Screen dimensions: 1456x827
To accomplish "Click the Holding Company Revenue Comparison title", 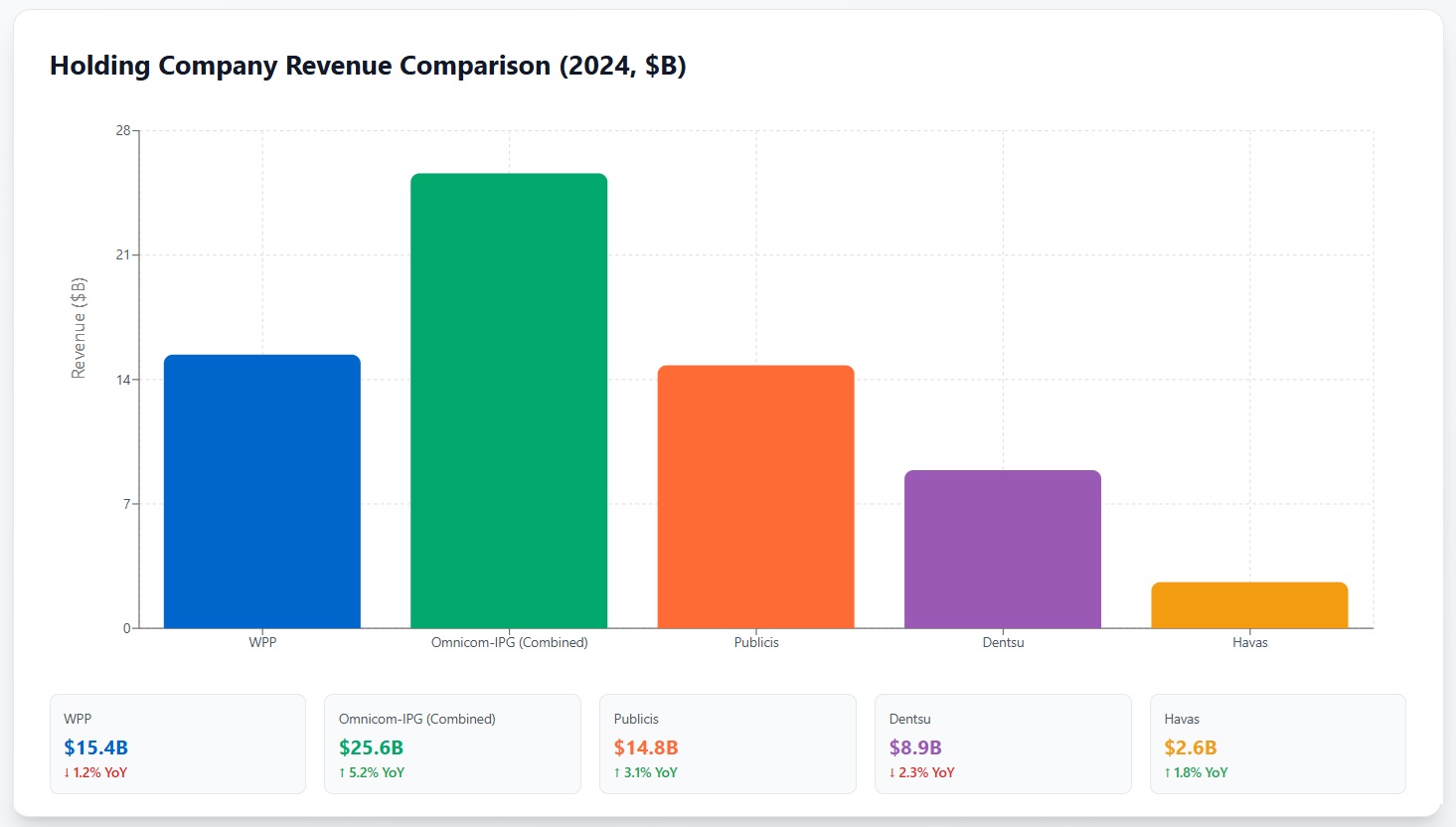I will (368, 66).
